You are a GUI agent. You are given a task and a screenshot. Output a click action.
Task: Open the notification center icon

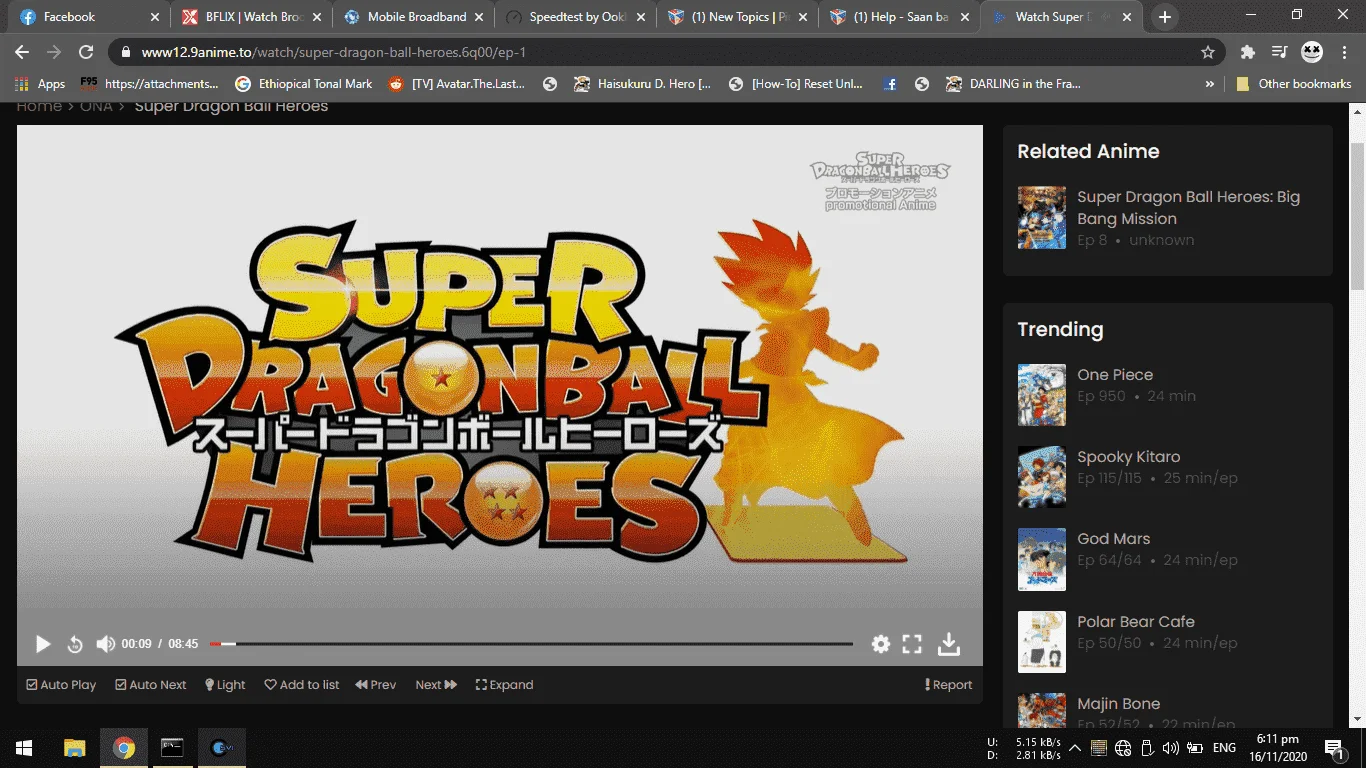coord(1334,748)
